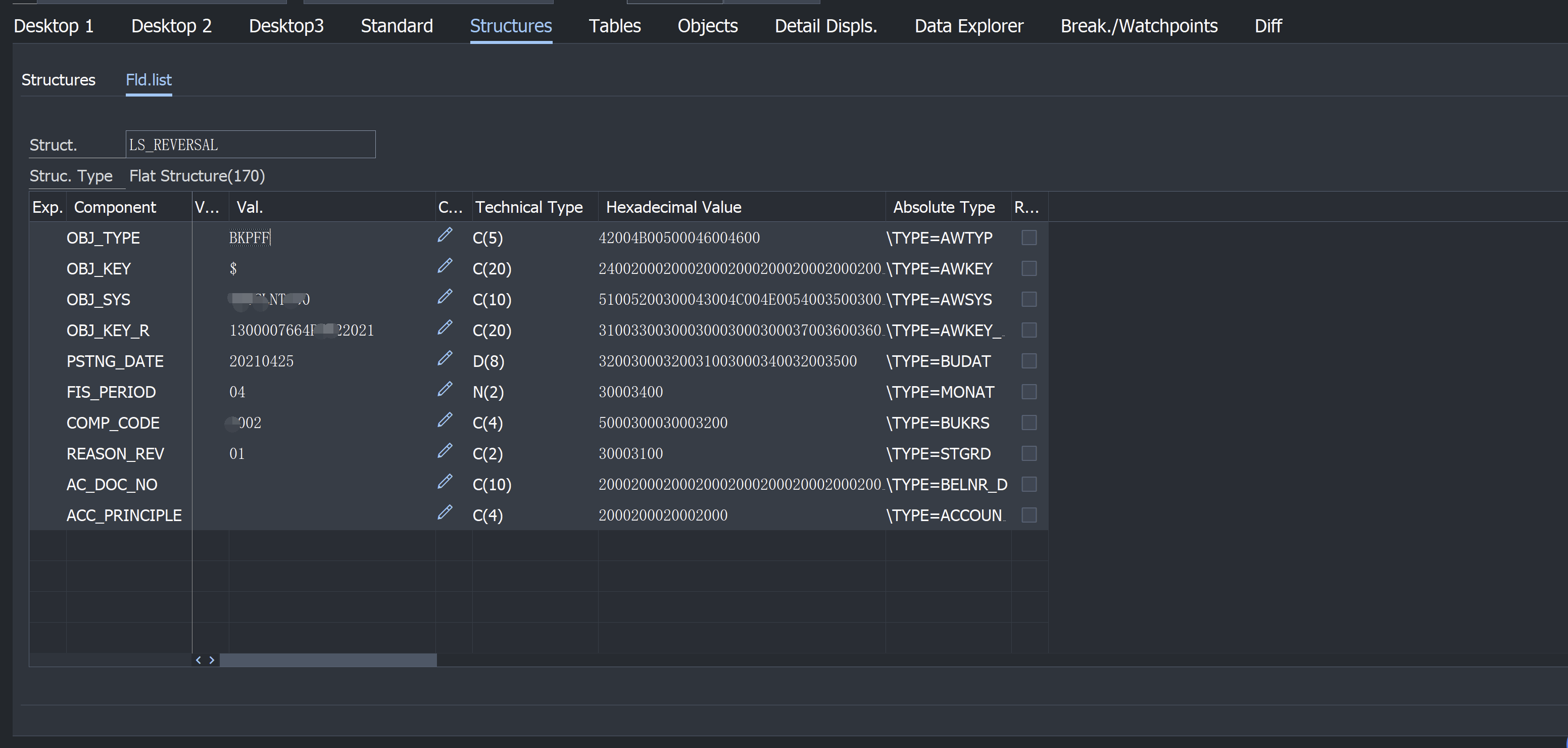Open the Tables tab
This screenshot has height=748, width=1568.
click(615, 26)
